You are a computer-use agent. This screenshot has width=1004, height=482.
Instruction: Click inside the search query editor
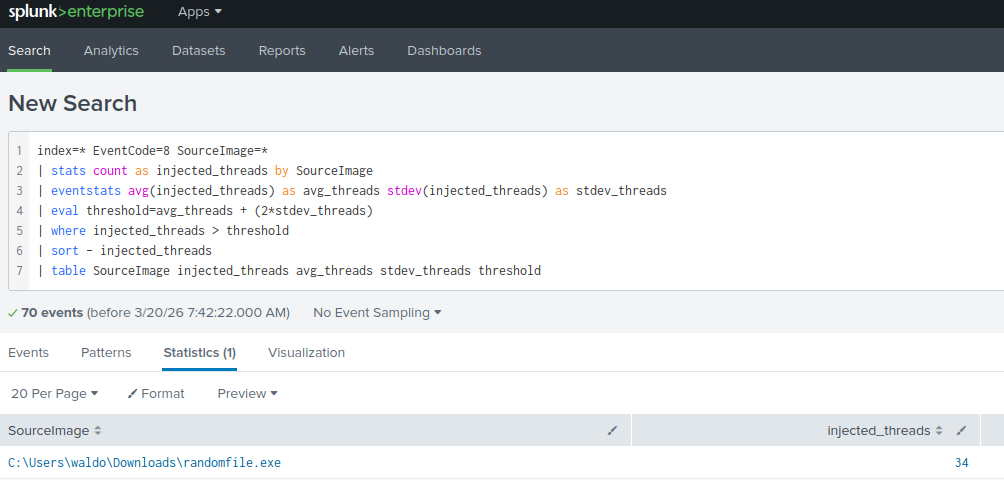tap(500, 210)
